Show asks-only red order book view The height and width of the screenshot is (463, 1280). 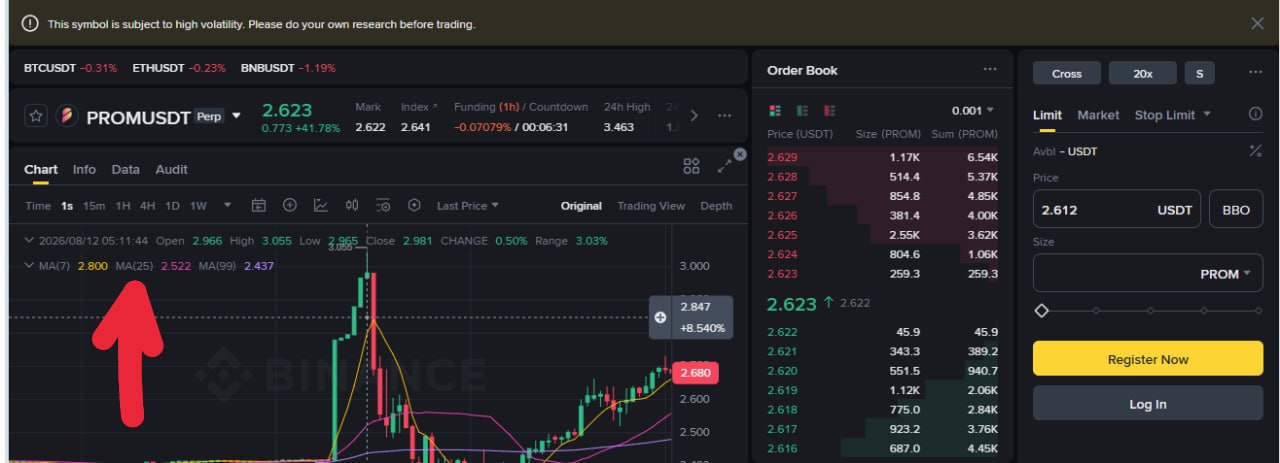click(829, 110)
